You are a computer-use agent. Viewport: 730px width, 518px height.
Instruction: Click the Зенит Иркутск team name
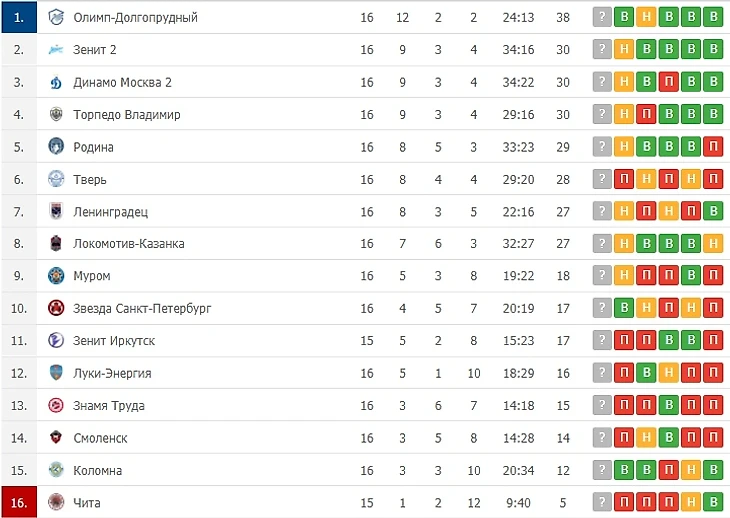point(113,340)
